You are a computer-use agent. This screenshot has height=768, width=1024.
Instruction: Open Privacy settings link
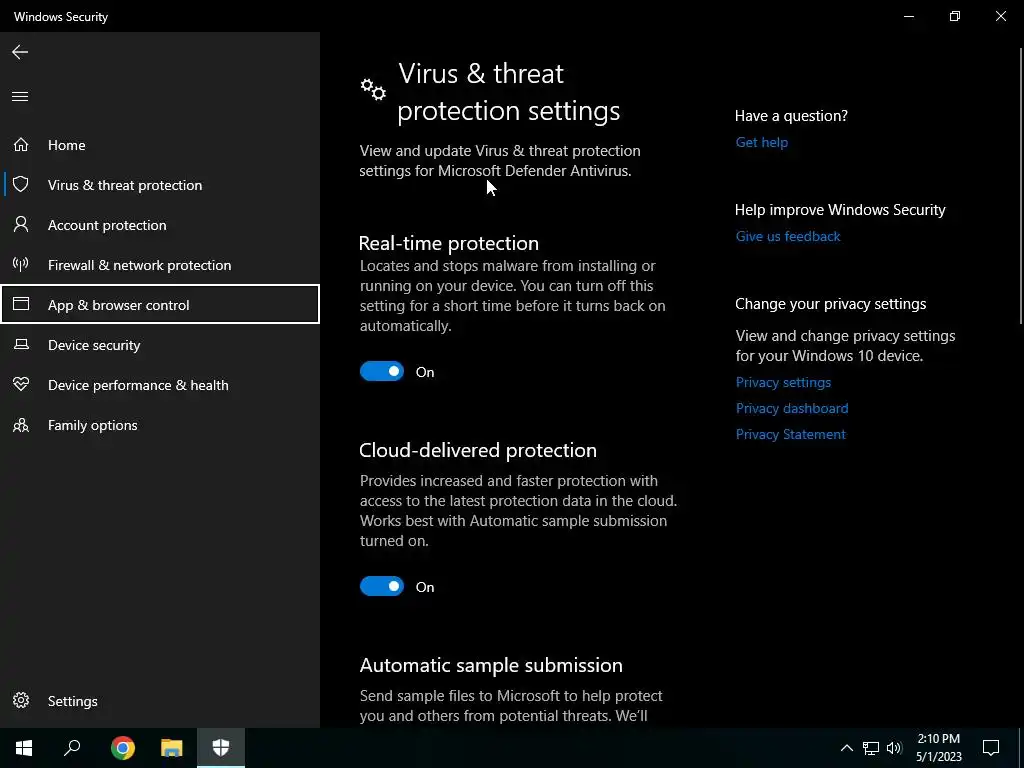click(783, 382)
